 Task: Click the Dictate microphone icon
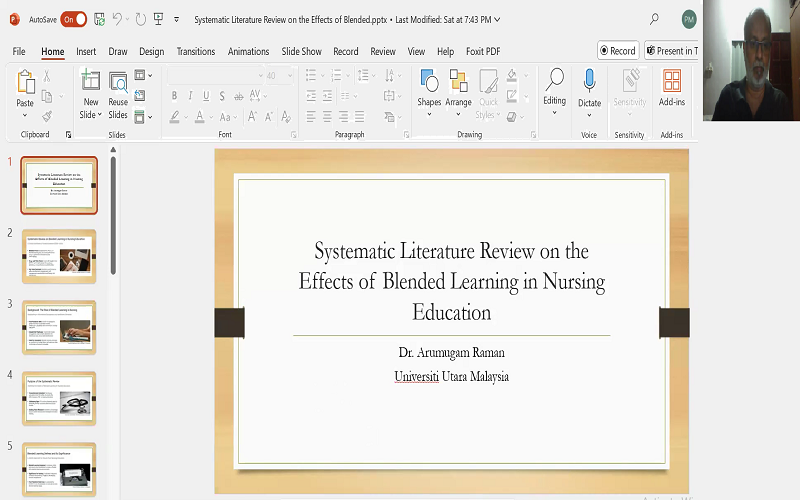(x=589, y=81)
